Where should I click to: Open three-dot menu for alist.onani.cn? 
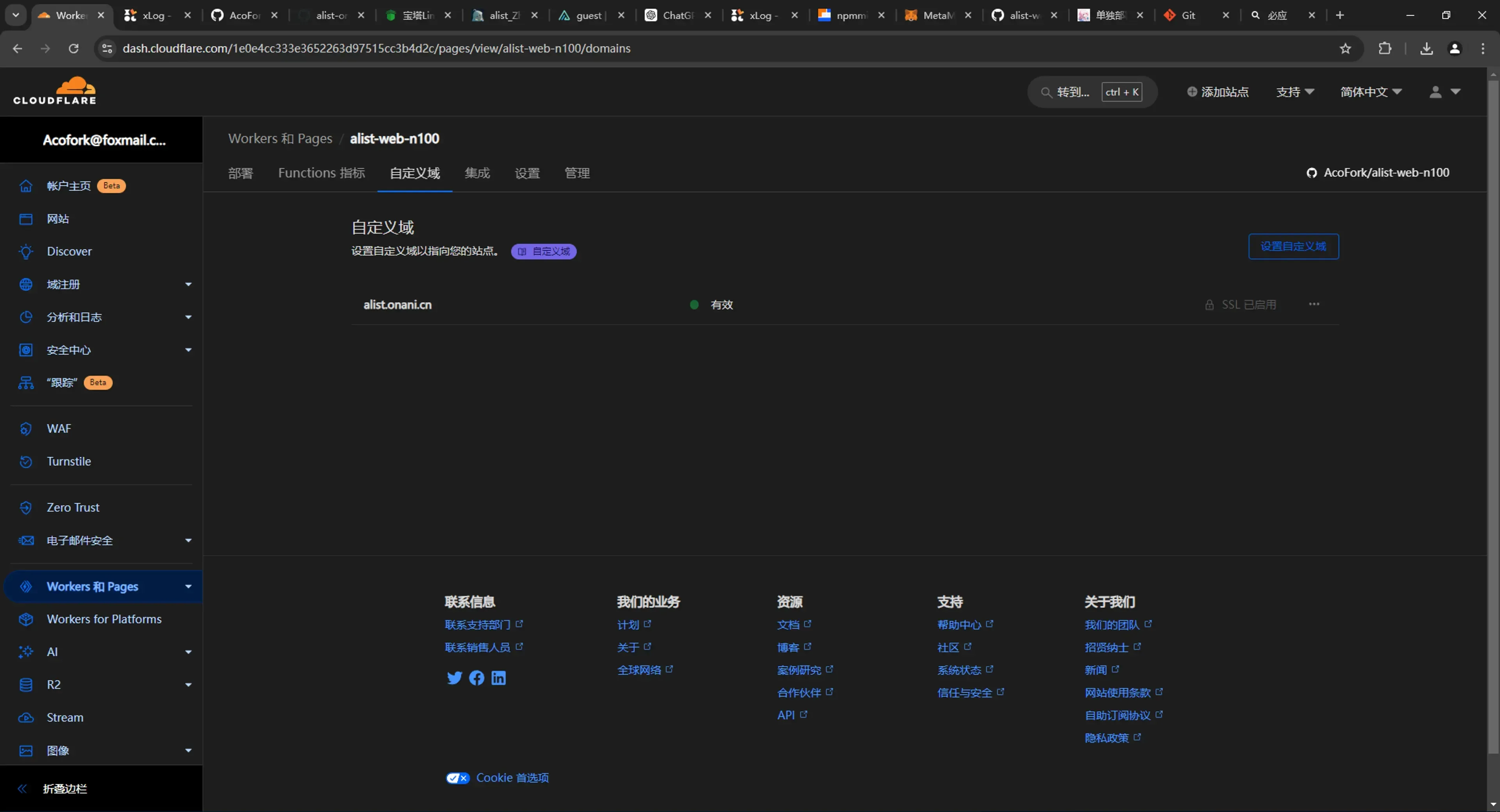(1314, 304)
